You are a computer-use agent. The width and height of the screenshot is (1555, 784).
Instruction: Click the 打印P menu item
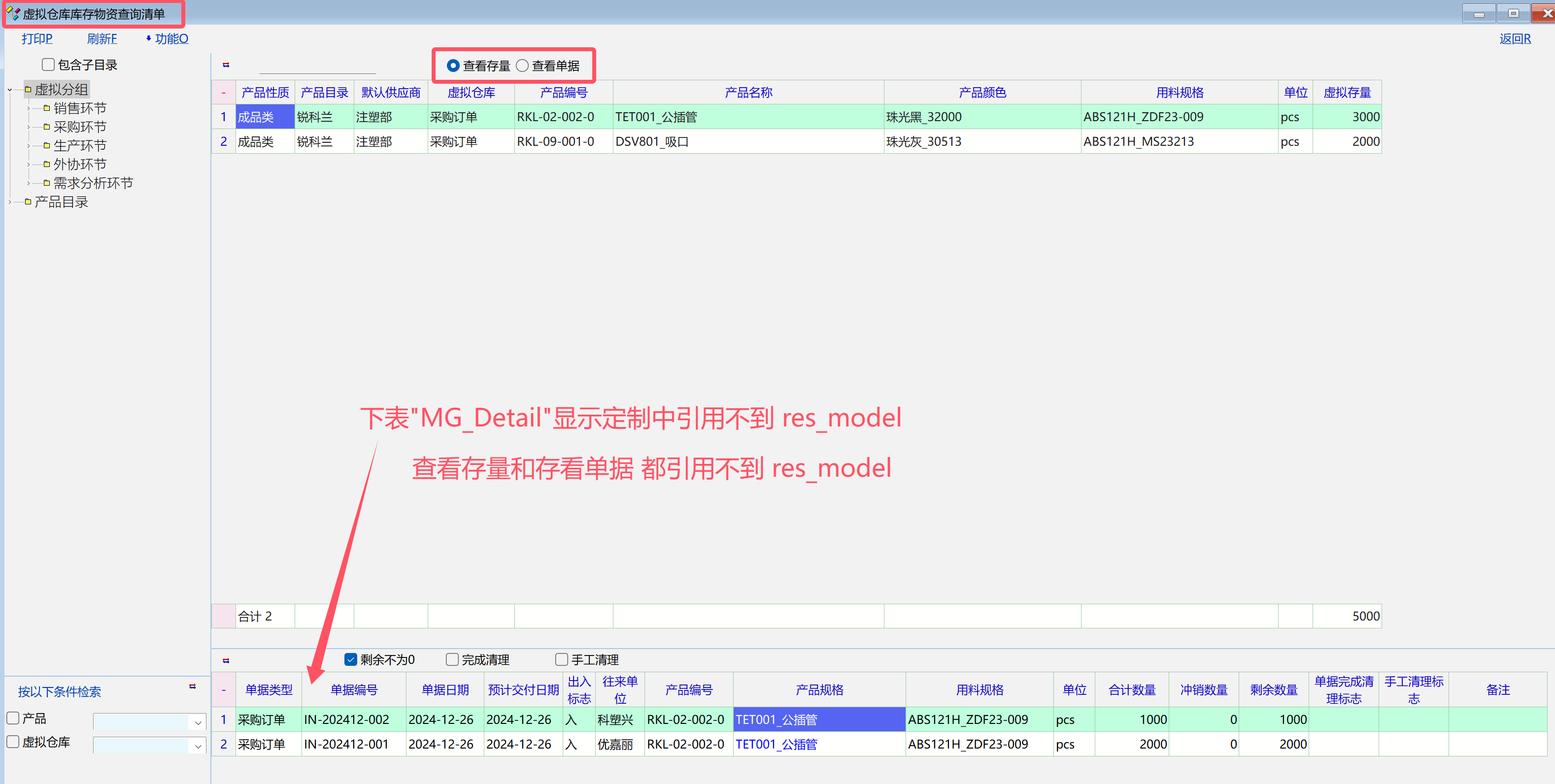click(x=37, y=38)
